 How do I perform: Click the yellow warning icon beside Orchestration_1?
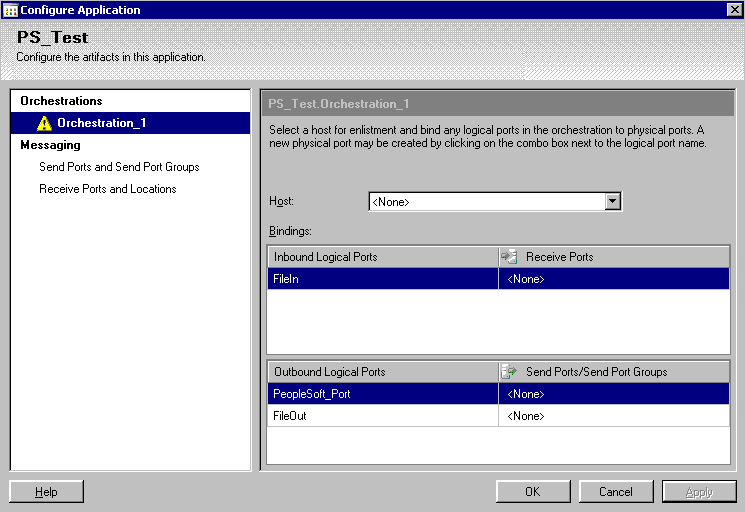click(x=44, y=123)
